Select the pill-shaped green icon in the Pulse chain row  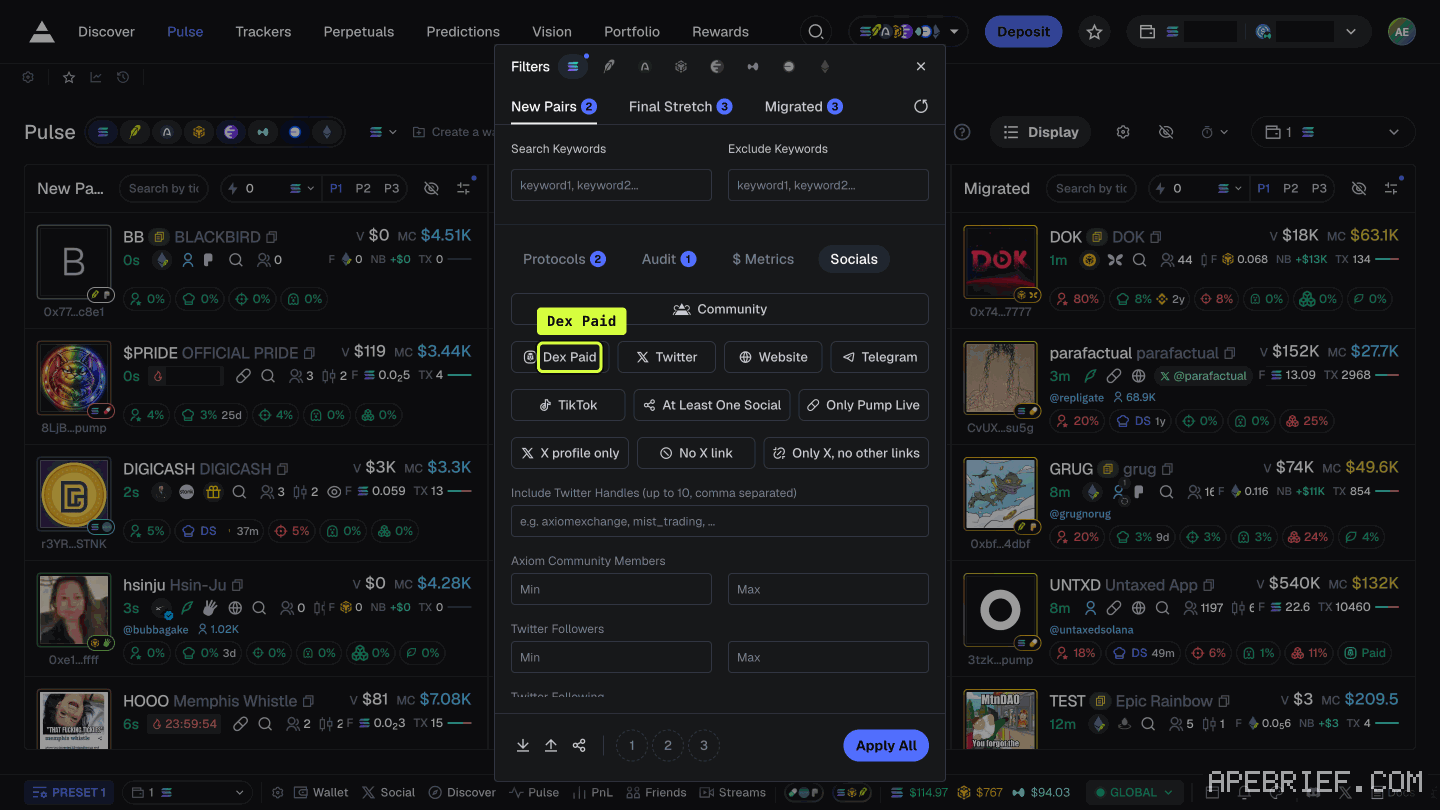pyautogui.click(x=263, y=132)
